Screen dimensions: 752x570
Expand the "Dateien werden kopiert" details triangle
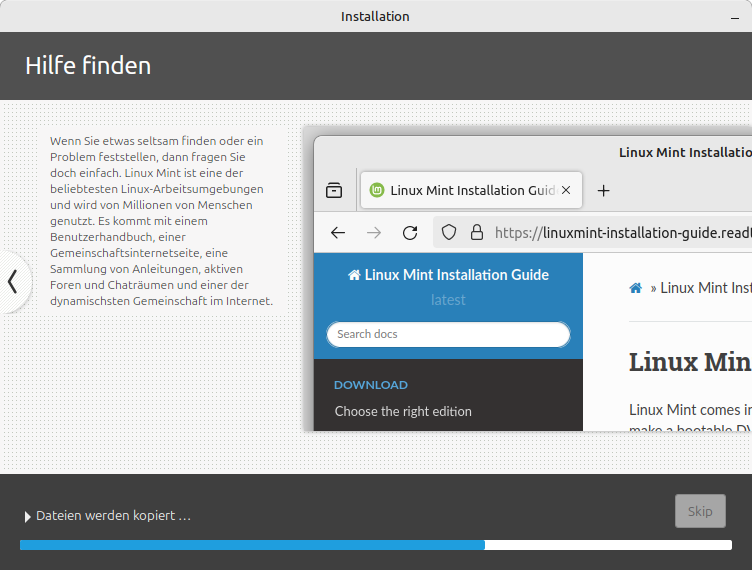(x=27, y=517)
